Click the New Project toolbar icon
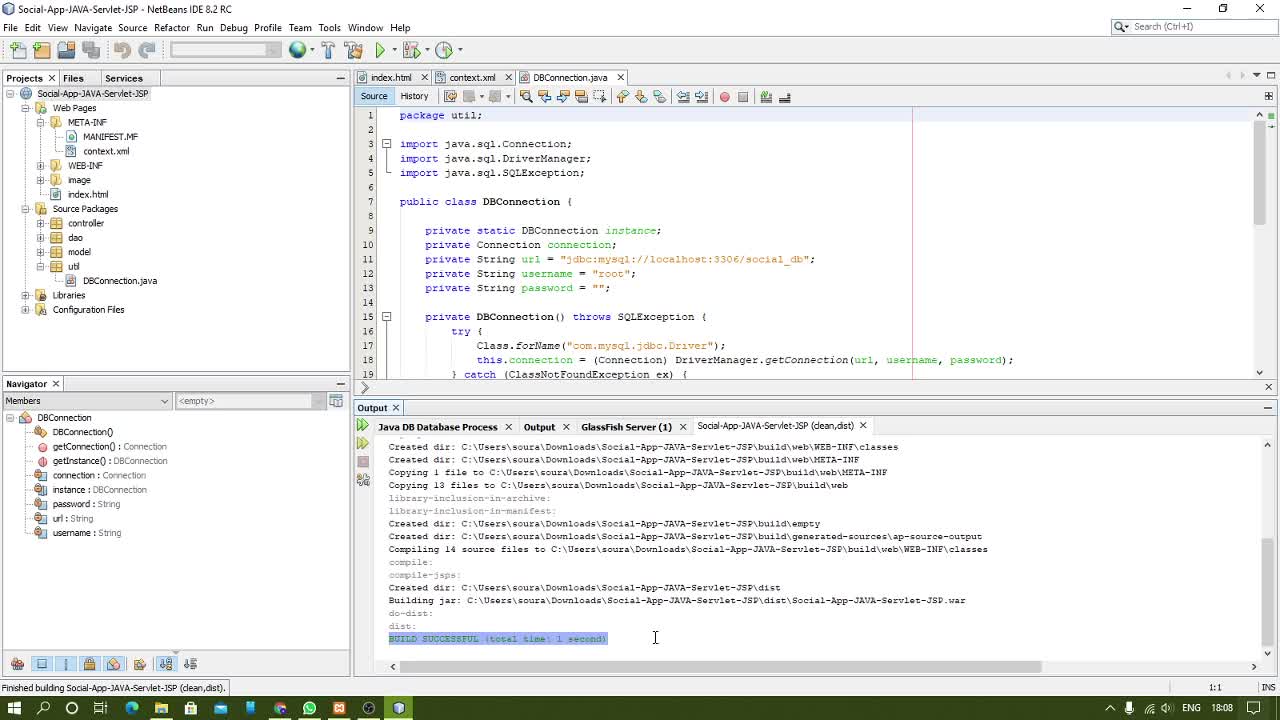 click(x=42, y=49)
